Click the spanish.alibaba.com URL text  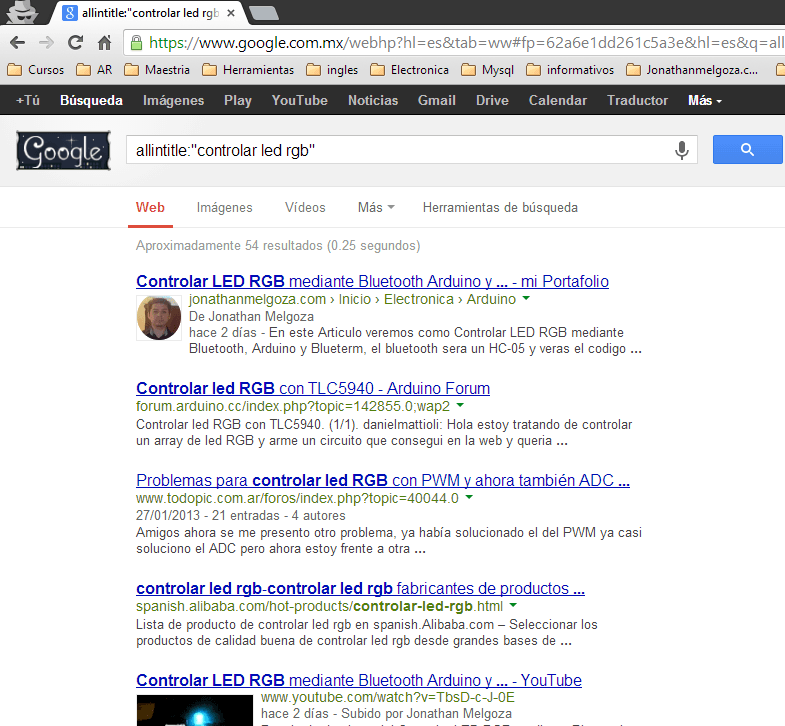coord(319,606)
